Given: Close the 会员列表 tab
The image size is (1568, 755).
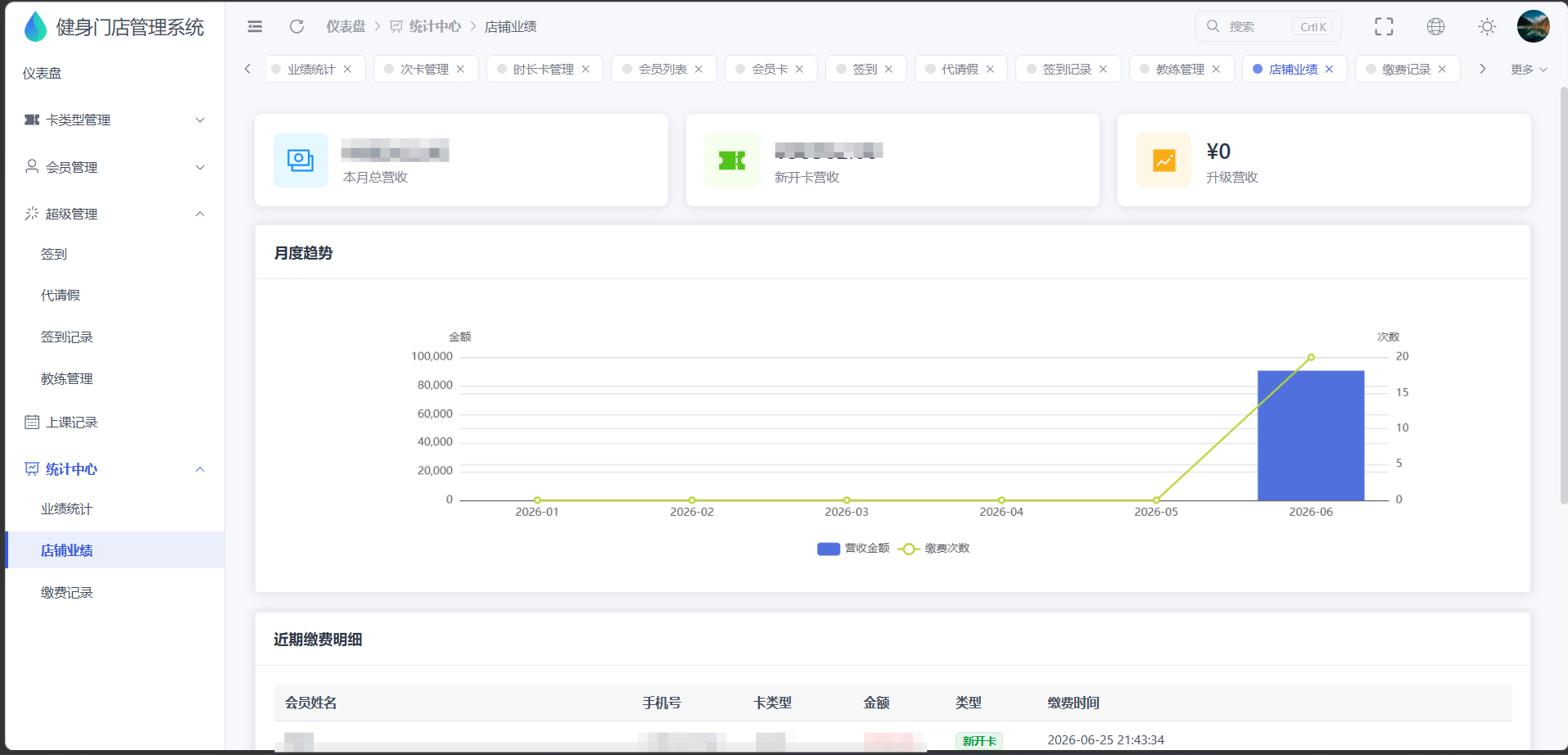Looking at the screenshot, I should (x=698, y=69).
